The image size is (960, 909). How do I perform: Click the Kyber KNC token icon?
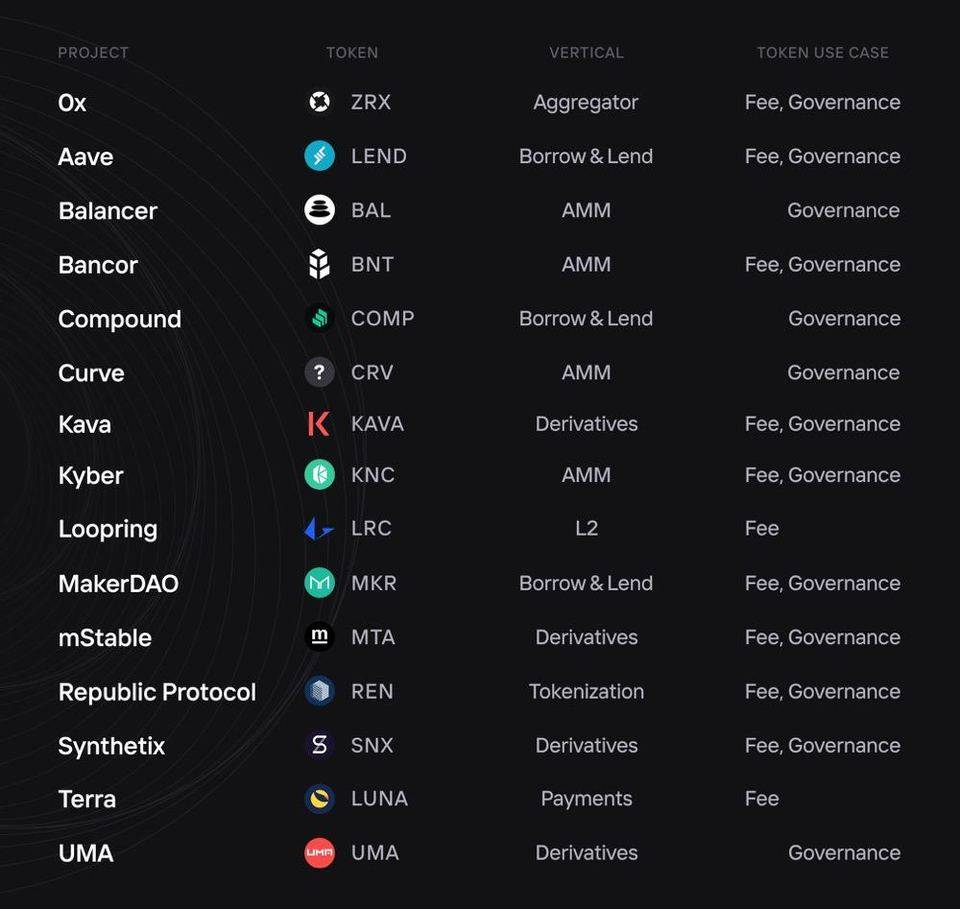319,475
